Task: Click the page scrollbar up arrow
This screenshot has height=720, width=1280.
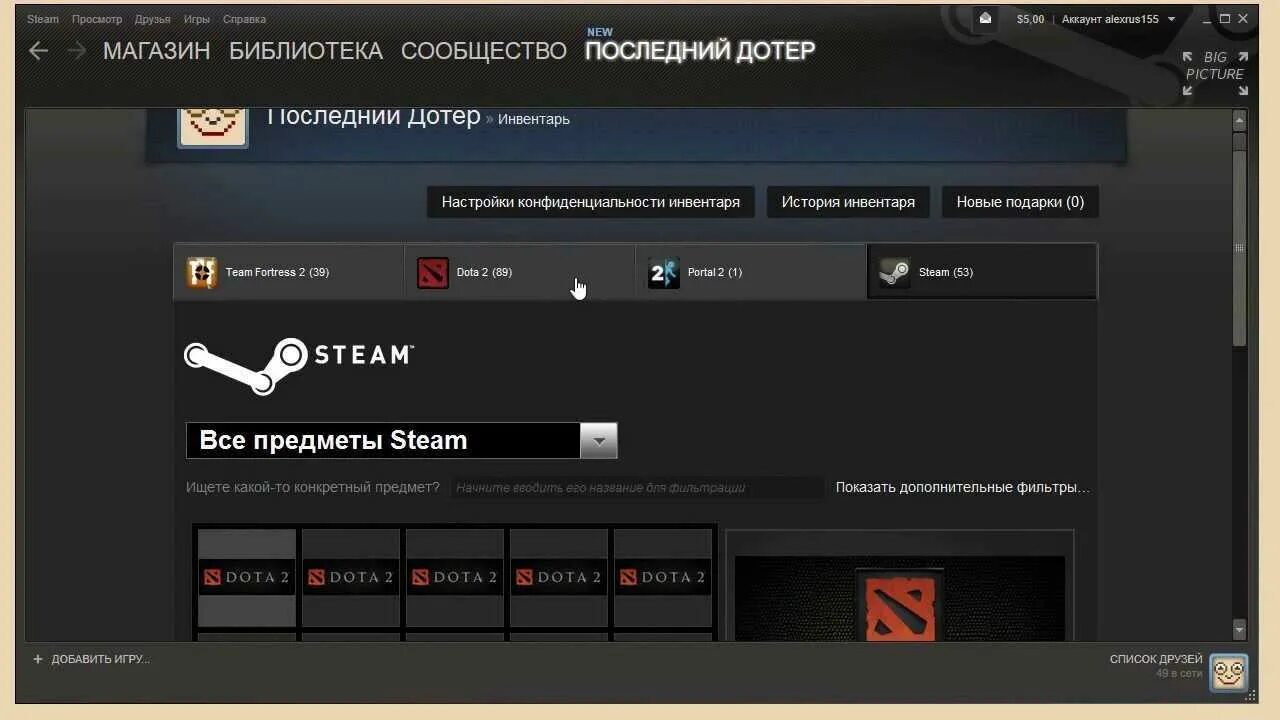Action: [1240, 120]
